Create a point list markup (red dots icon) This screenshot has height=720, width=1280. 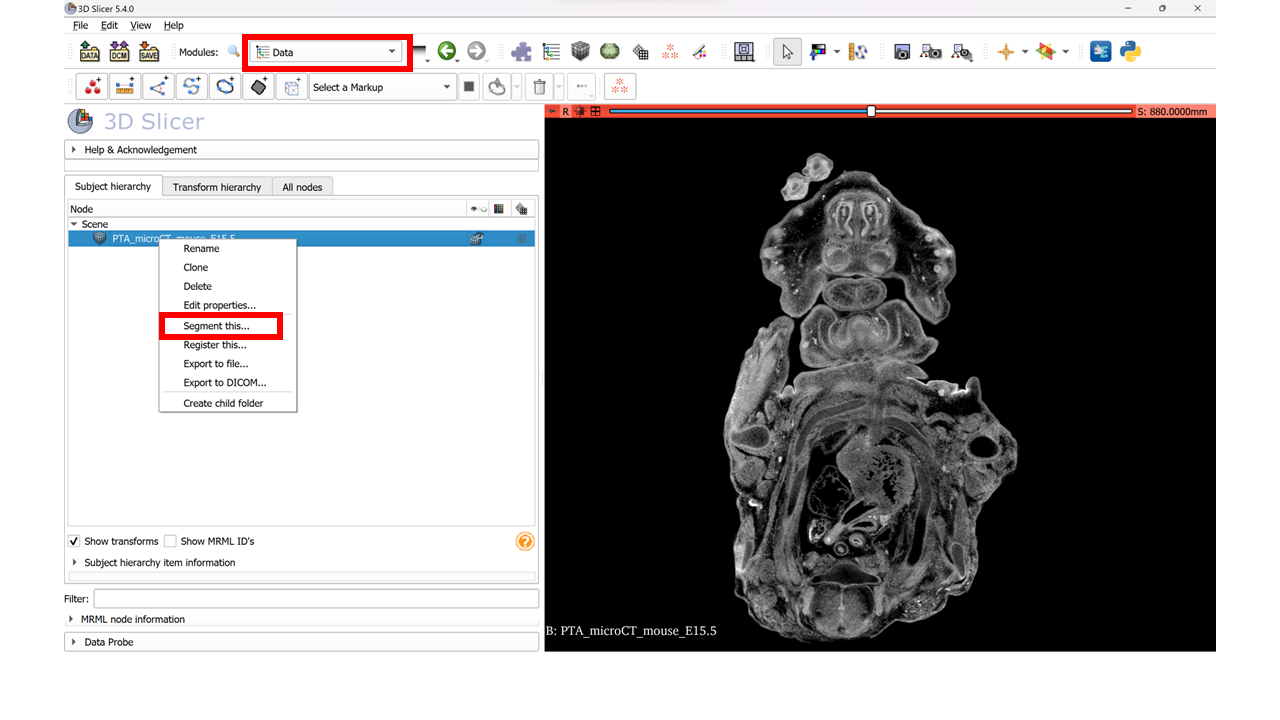(93, 87)
